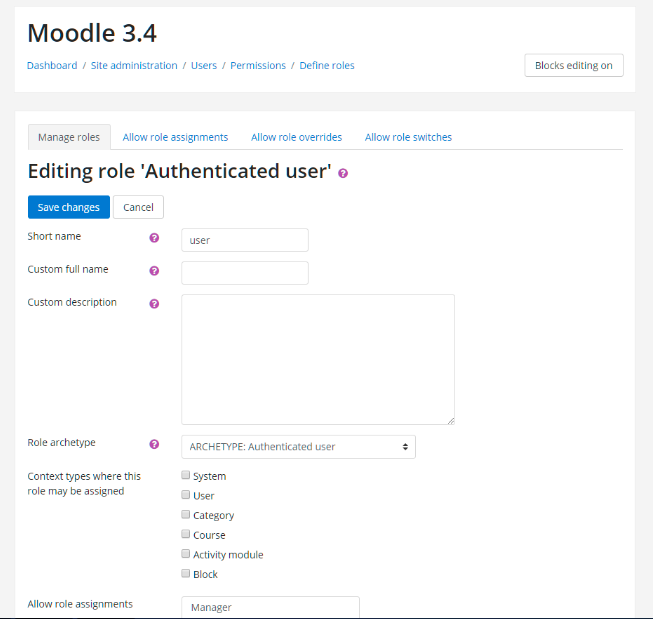Tick the Category context checkbox
Image resolution: width=653 pixels, height=619 pixels.
point(186,514)
